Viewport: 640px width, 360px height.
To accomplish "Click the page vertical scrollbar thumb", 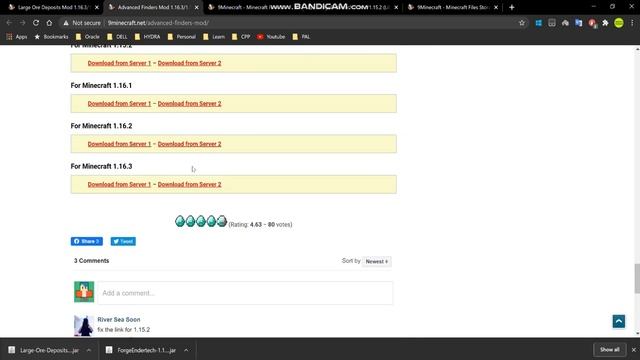I will (637, 278).
